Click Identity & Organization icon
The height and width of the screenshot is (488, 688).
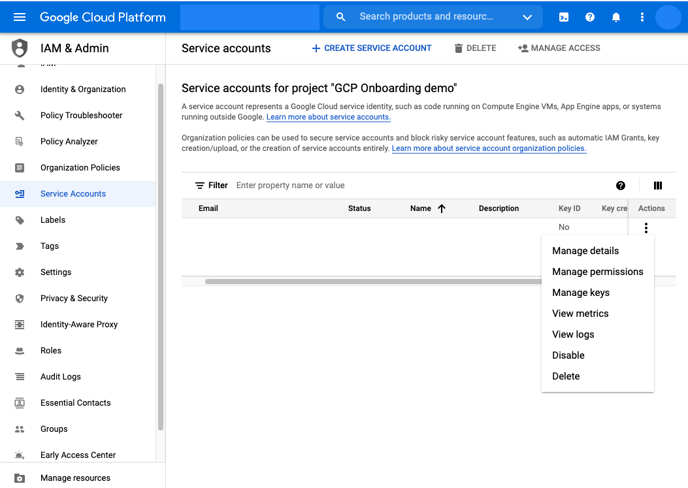[19, 90]
